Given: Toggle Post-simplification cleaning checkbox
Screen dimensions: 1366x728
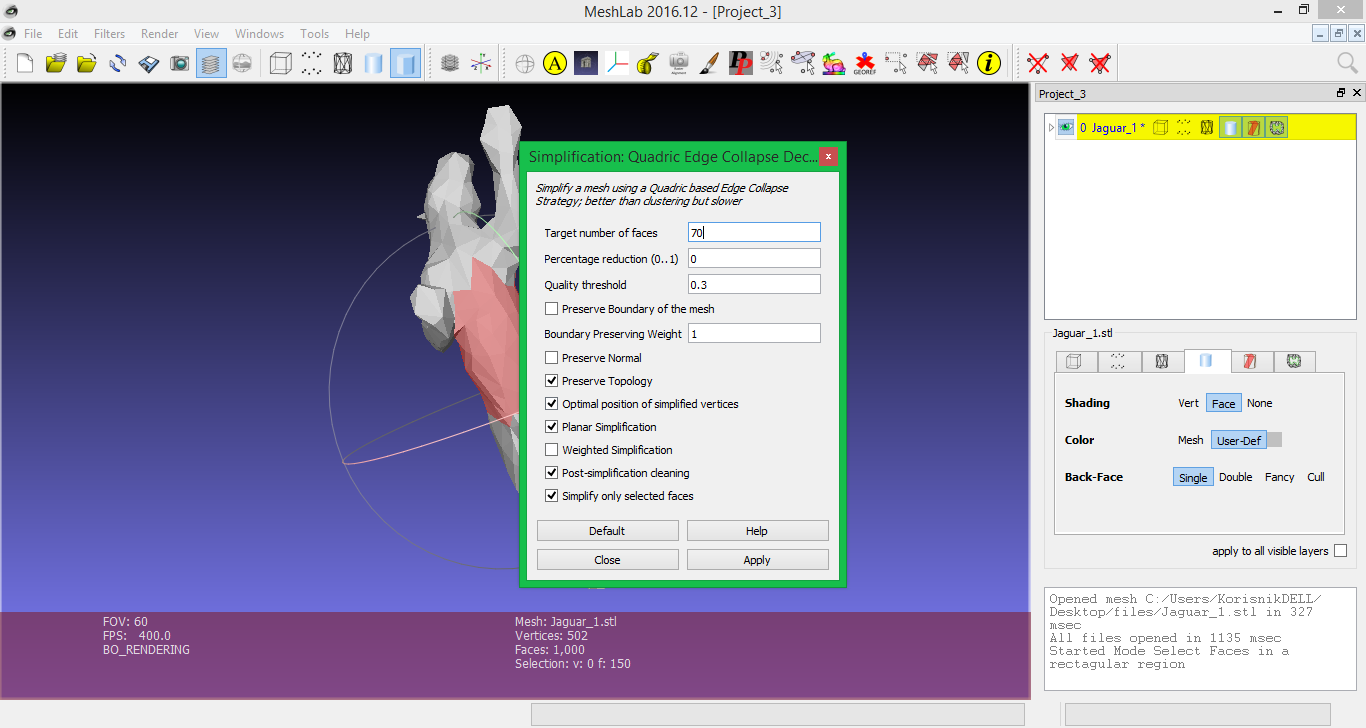Looking at the screenshot, I should [552, 473].
